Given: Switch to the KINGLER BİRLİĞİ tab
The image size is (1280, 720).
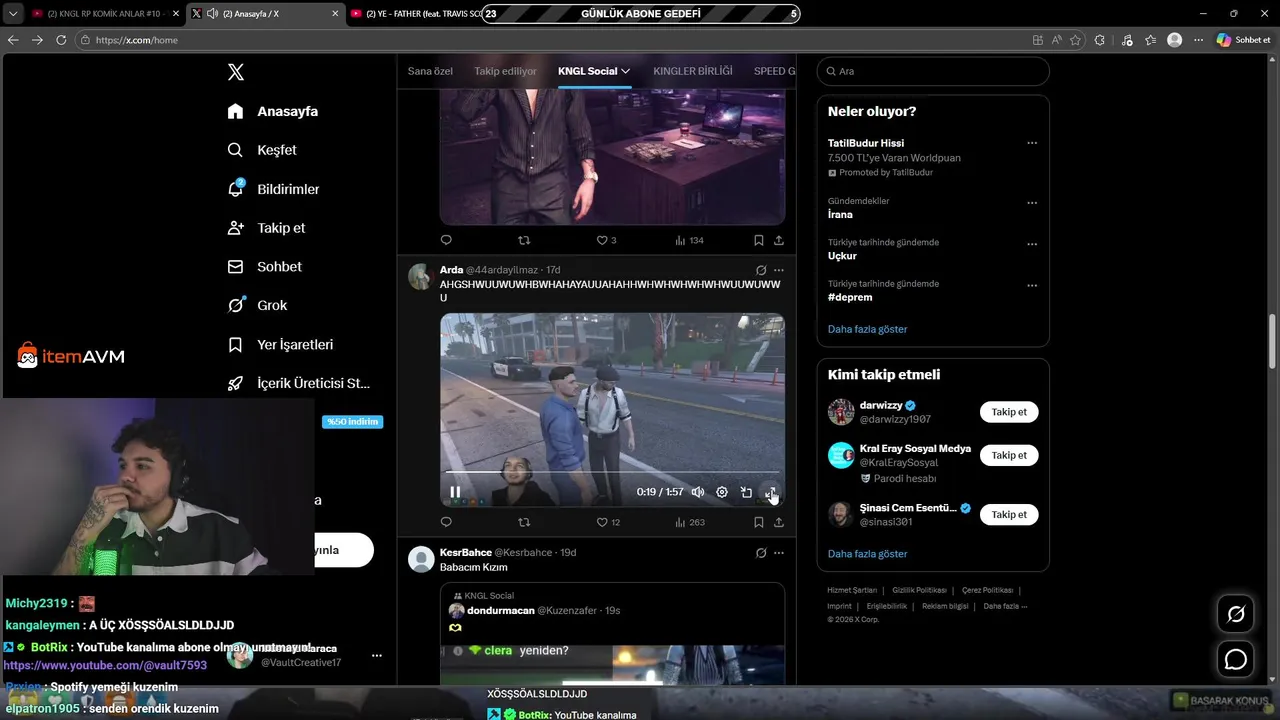Looking at the screenshot, I should click(x=693, y=71).
